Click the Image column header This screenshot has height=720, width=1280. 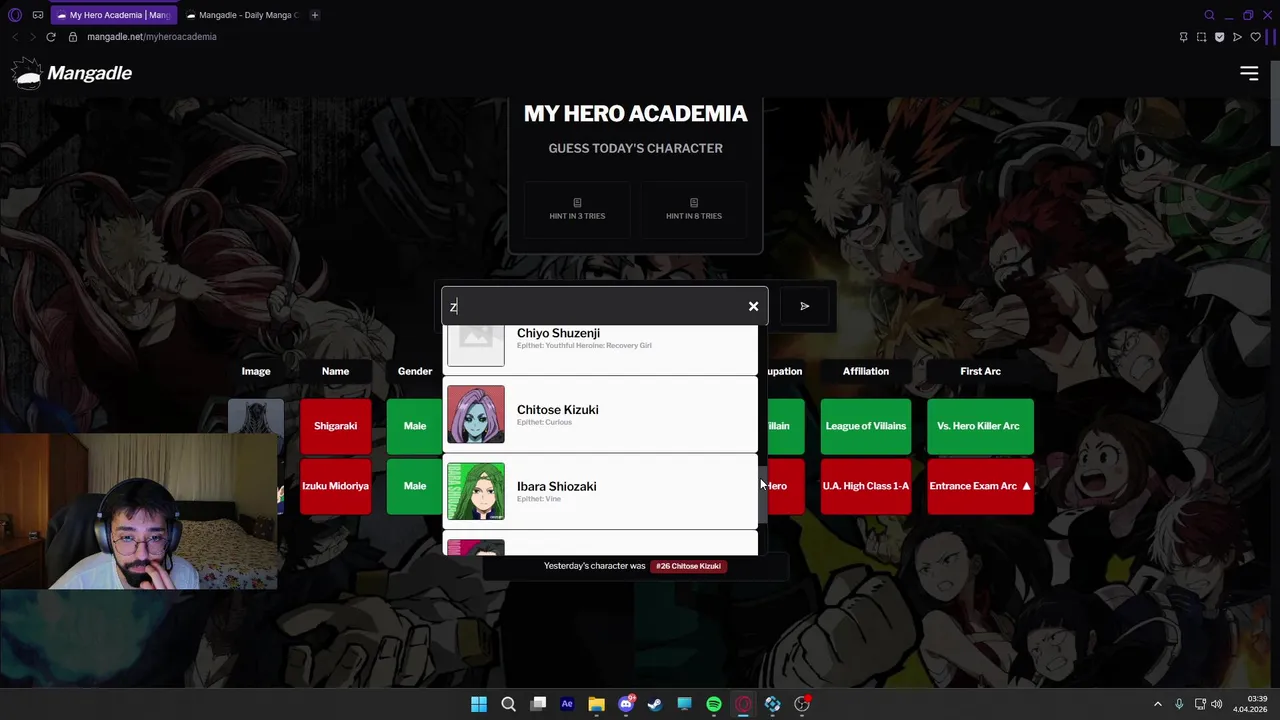tap(256, 371)
